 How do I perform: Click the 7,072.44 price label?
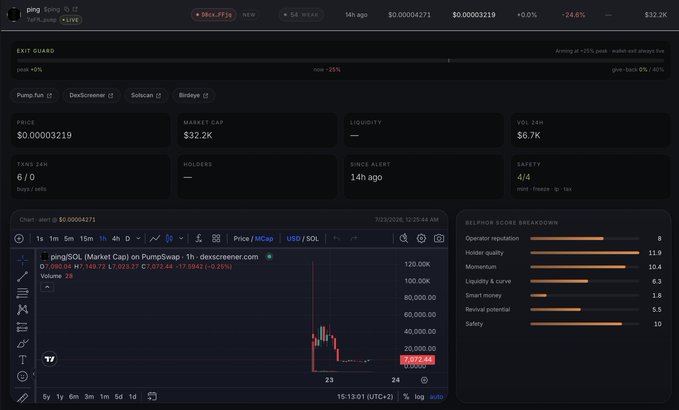pyautogui.click(x=417, y=359)
